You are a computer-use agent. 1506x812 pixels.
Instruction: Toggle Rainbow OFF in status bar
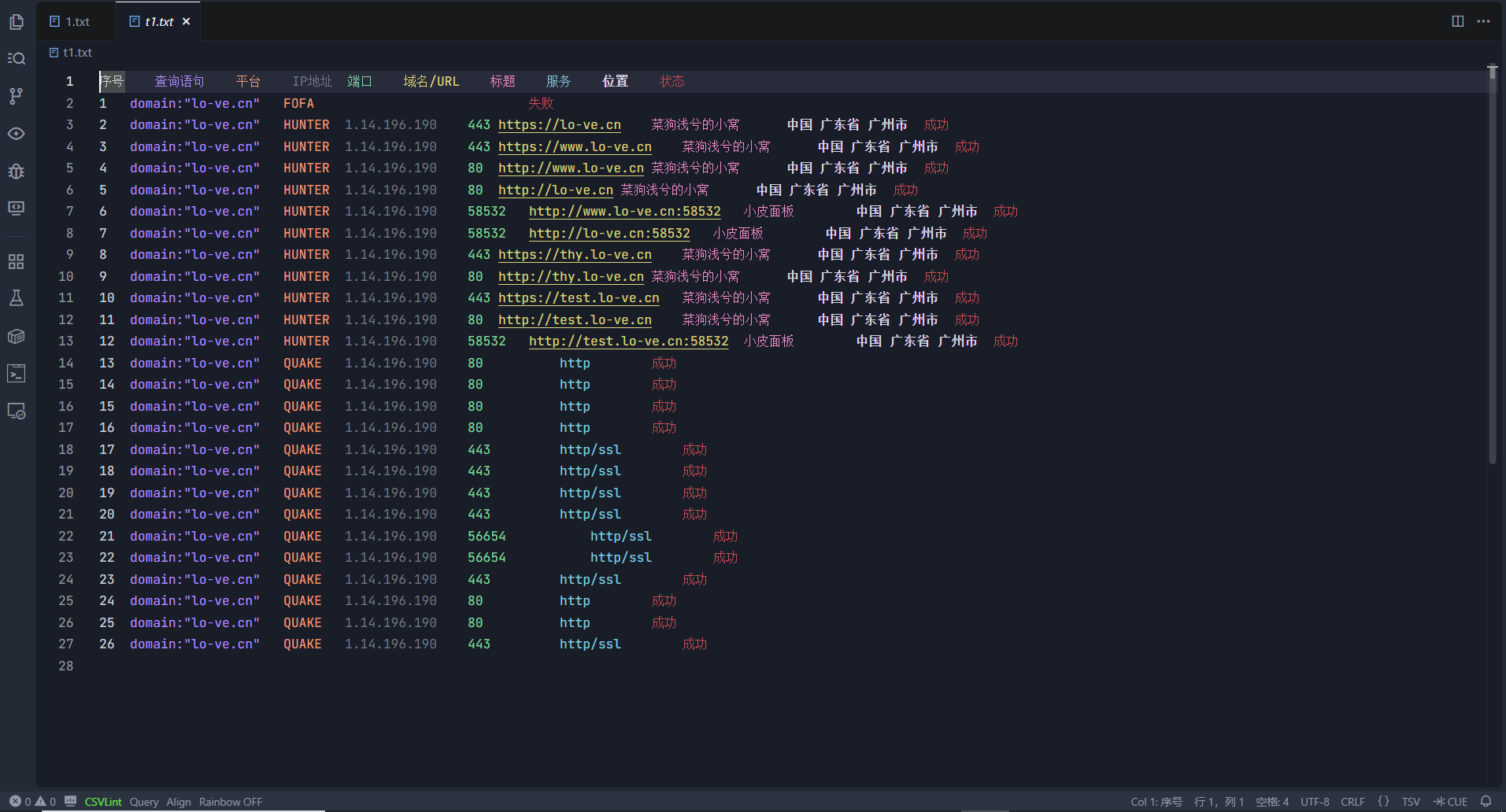tap(230, 802)
